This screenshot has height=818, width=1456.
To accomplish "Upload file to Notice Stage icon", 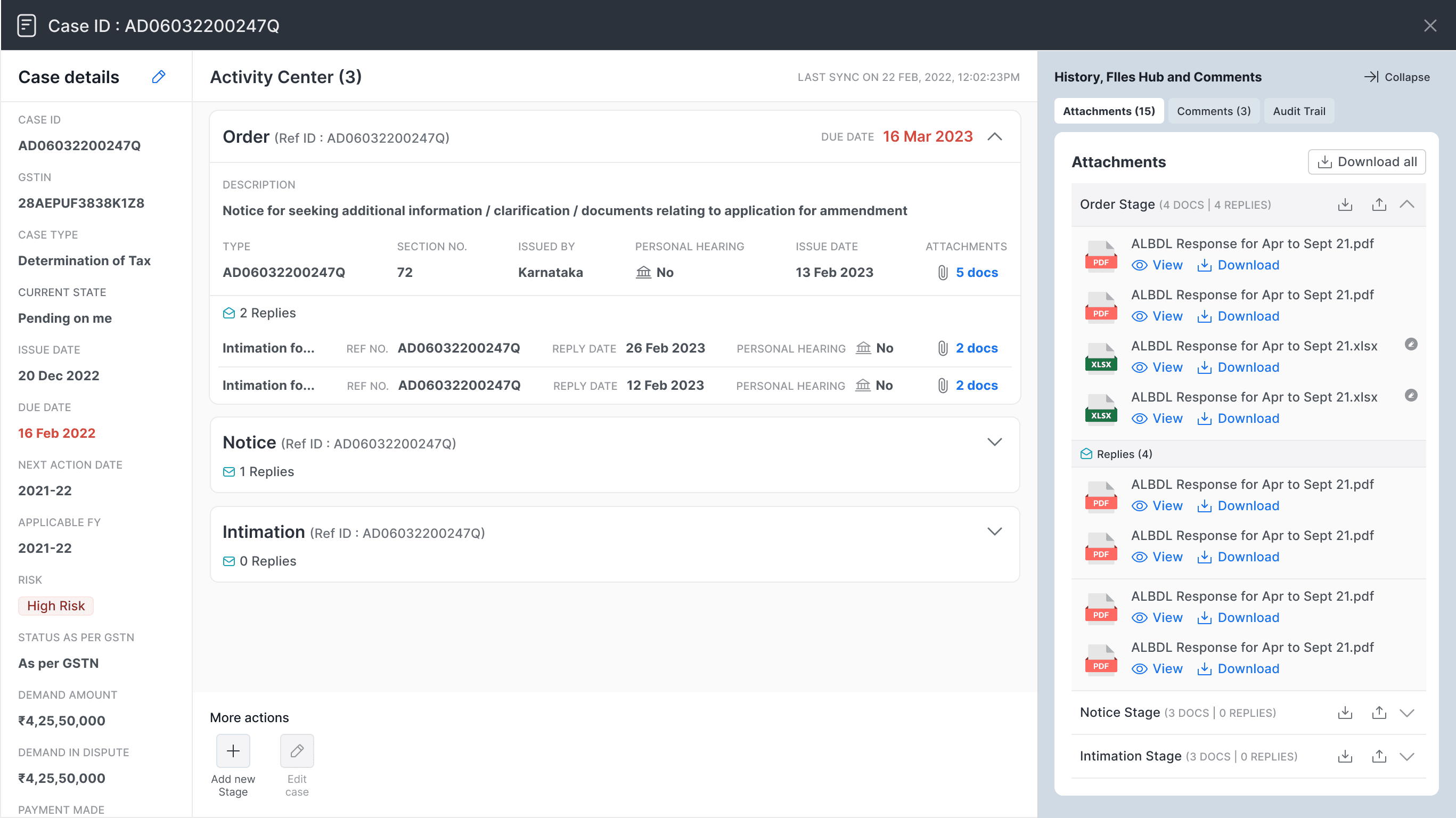I will [1379, 712].
